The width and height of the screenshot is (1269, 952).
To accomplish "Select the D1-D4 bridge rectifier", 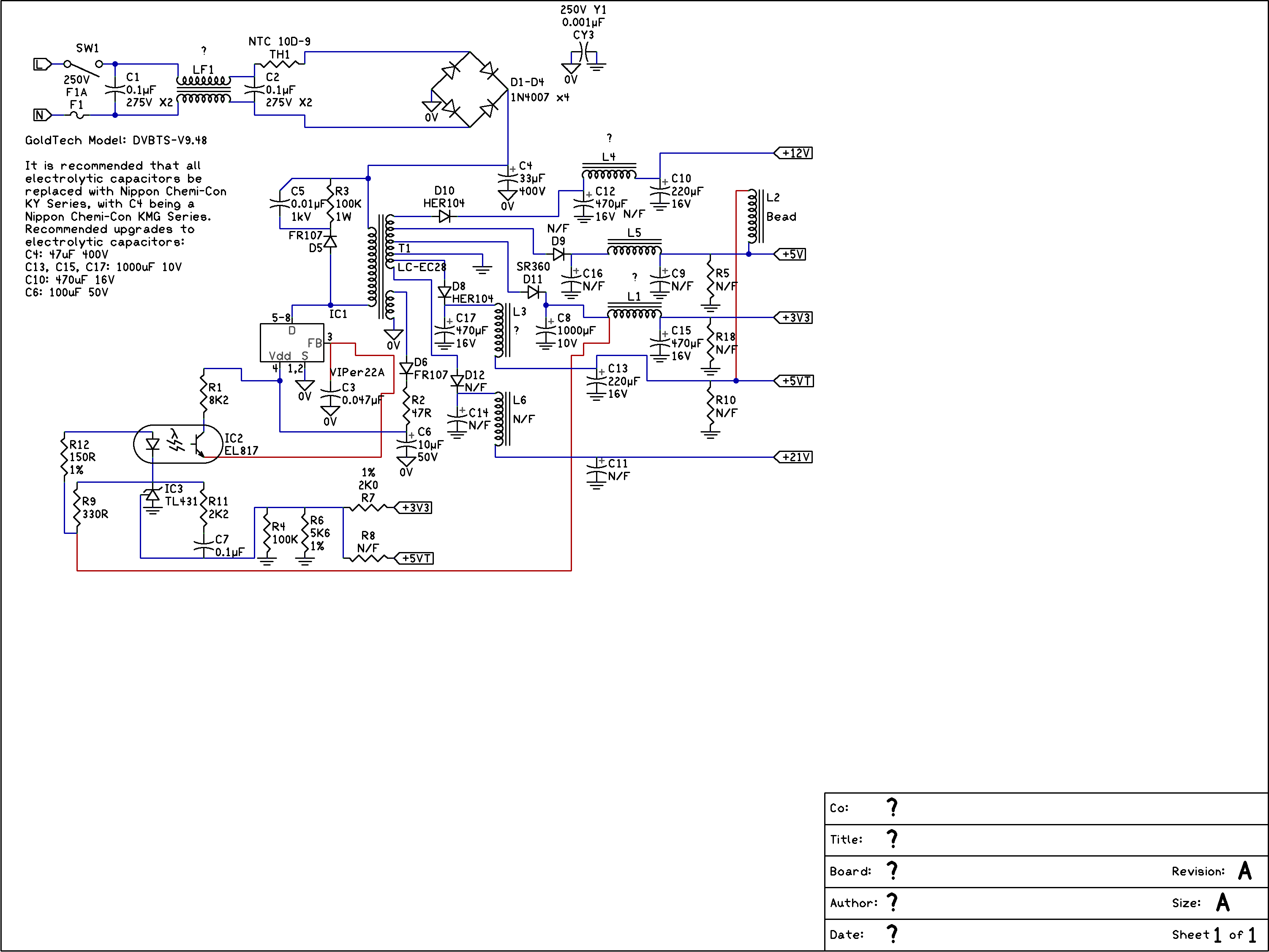I will pos(469,90).
